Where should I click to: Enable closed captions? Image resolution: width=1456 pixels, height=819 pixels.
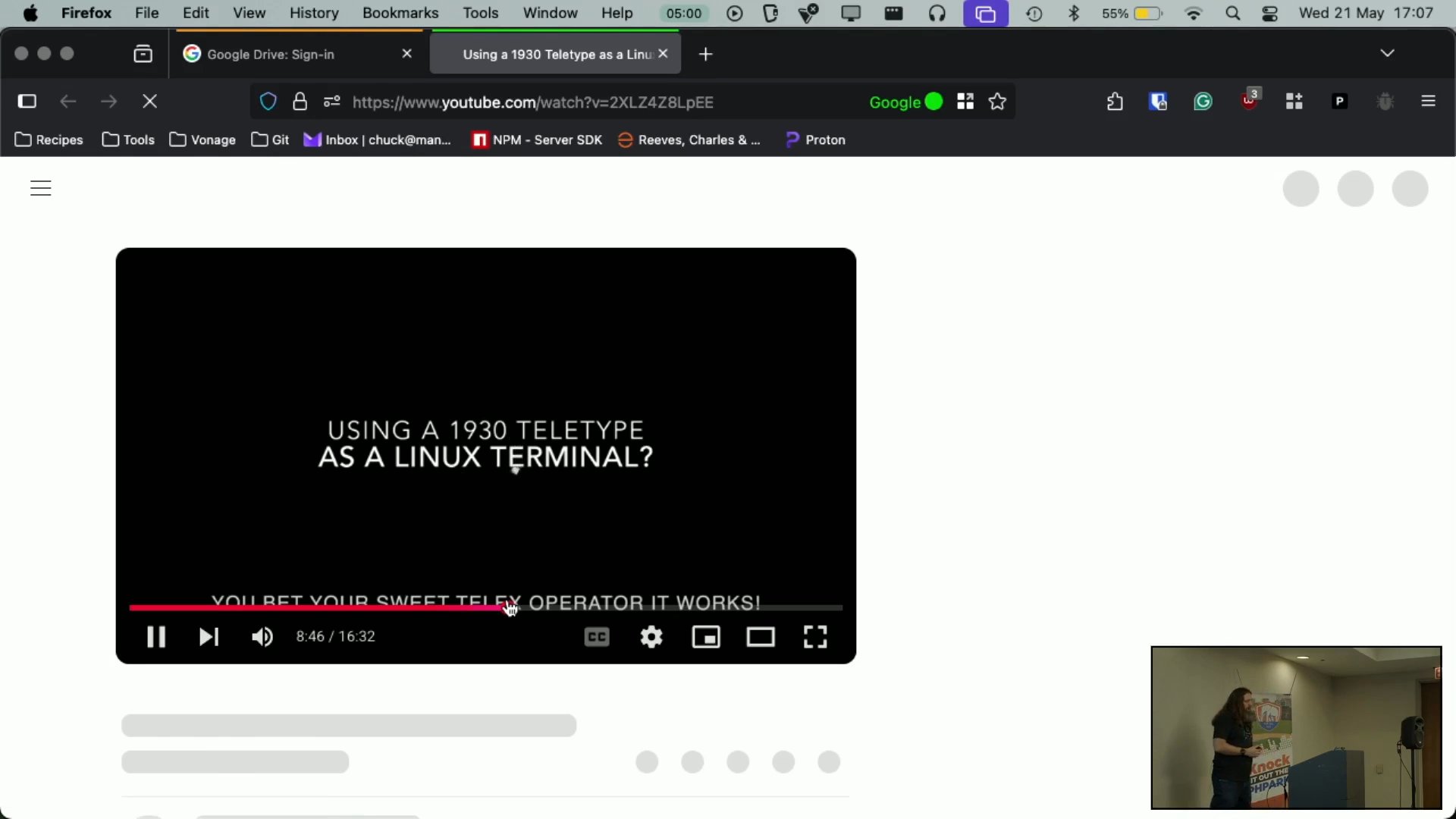coord(596,637)
